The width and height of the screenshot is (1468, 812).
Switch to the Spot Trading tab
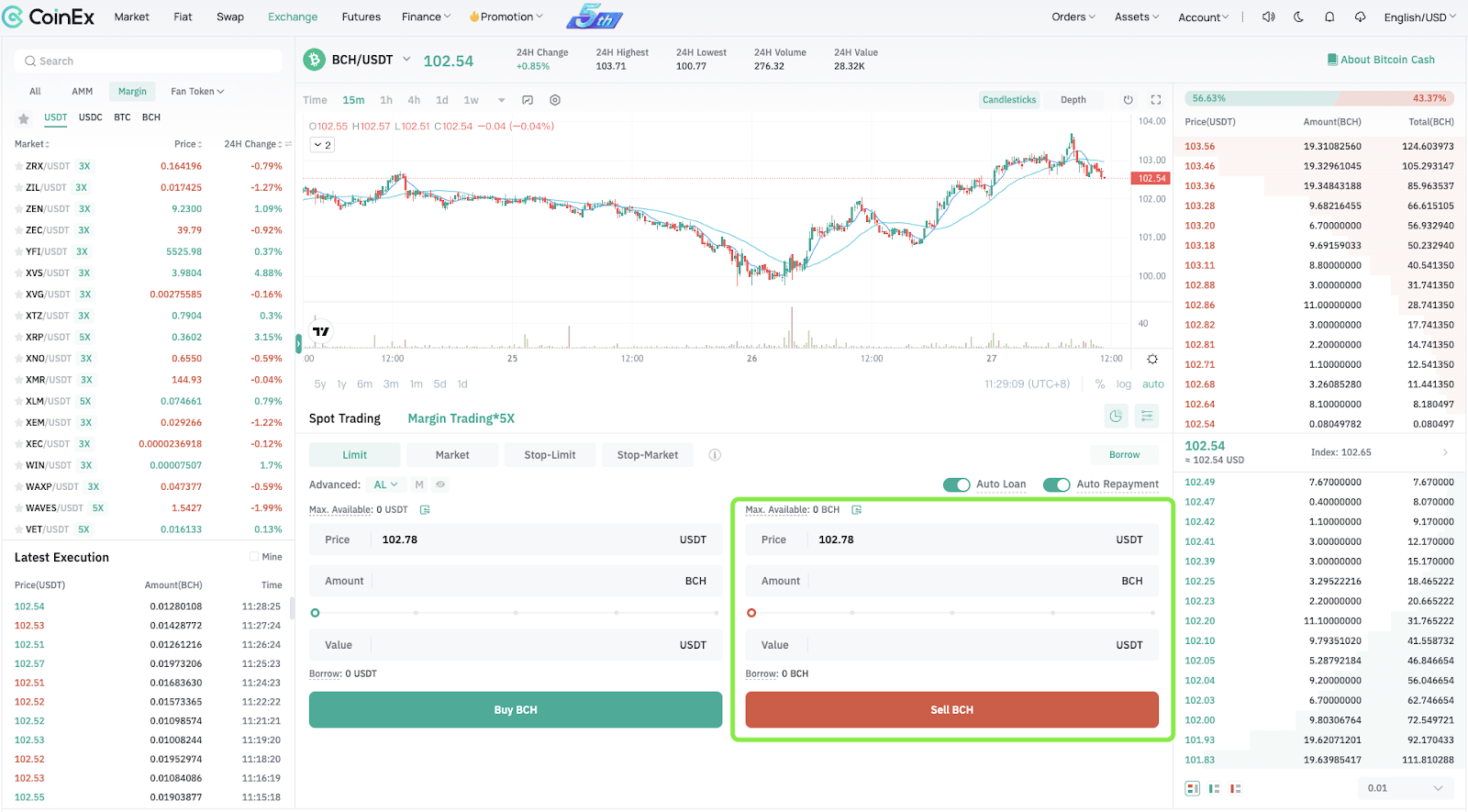[x=344, y=418]
